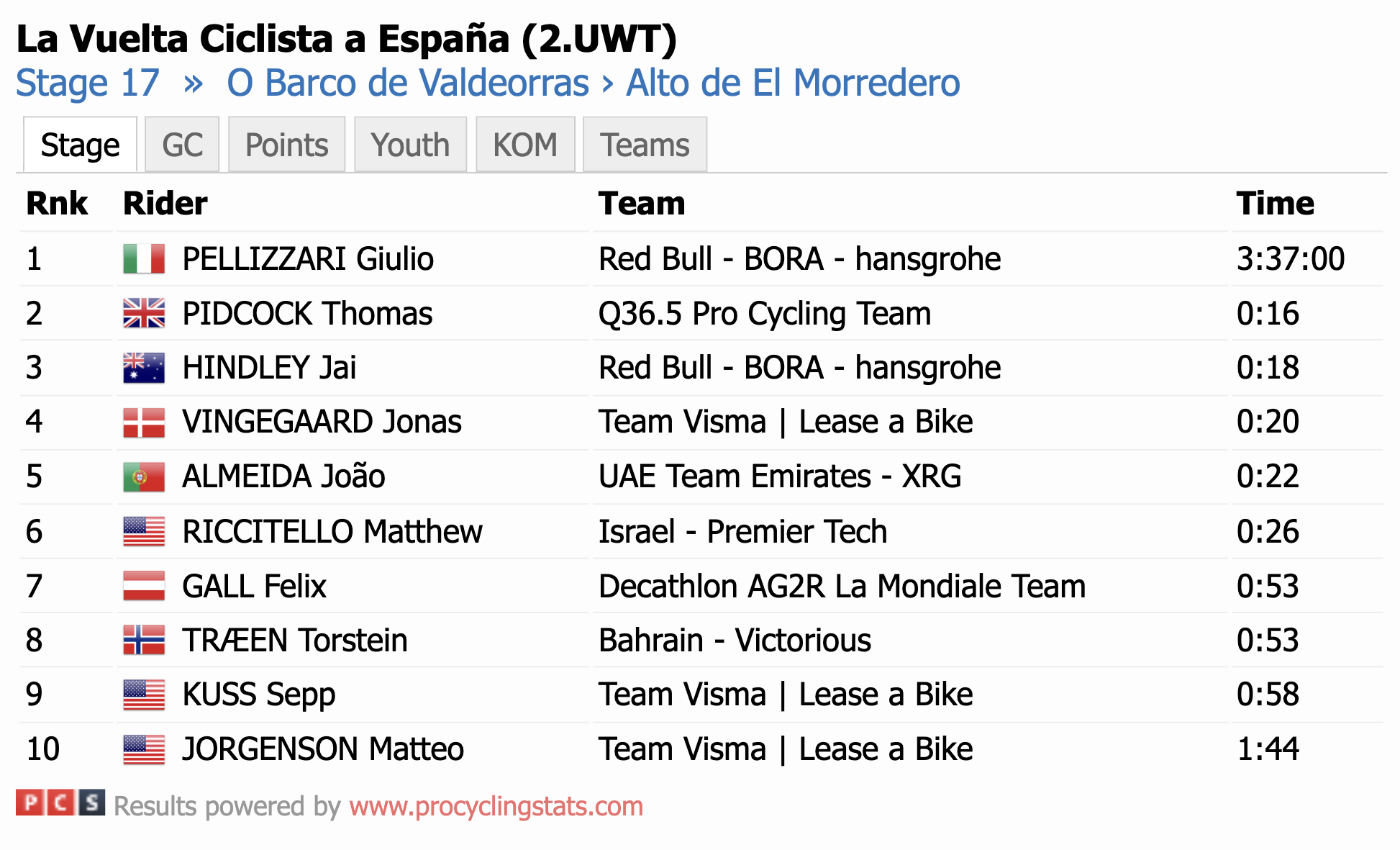View the Teams tab
Viewport: 1400px width, 850px height.
(645, 145)
